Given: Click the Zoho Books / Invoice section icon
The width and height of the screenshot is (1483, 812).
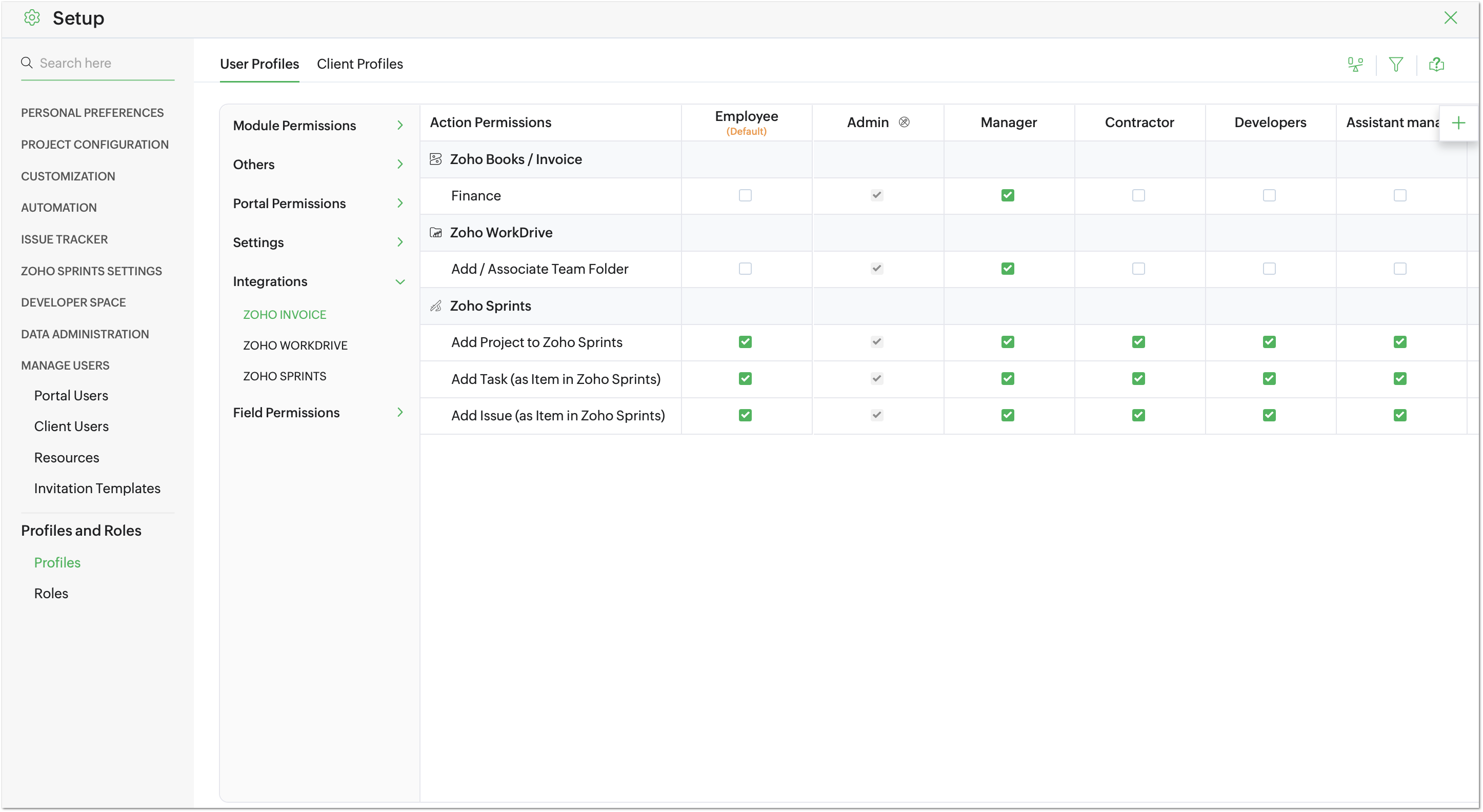Looking at the screenshot, I should (436, 159).
